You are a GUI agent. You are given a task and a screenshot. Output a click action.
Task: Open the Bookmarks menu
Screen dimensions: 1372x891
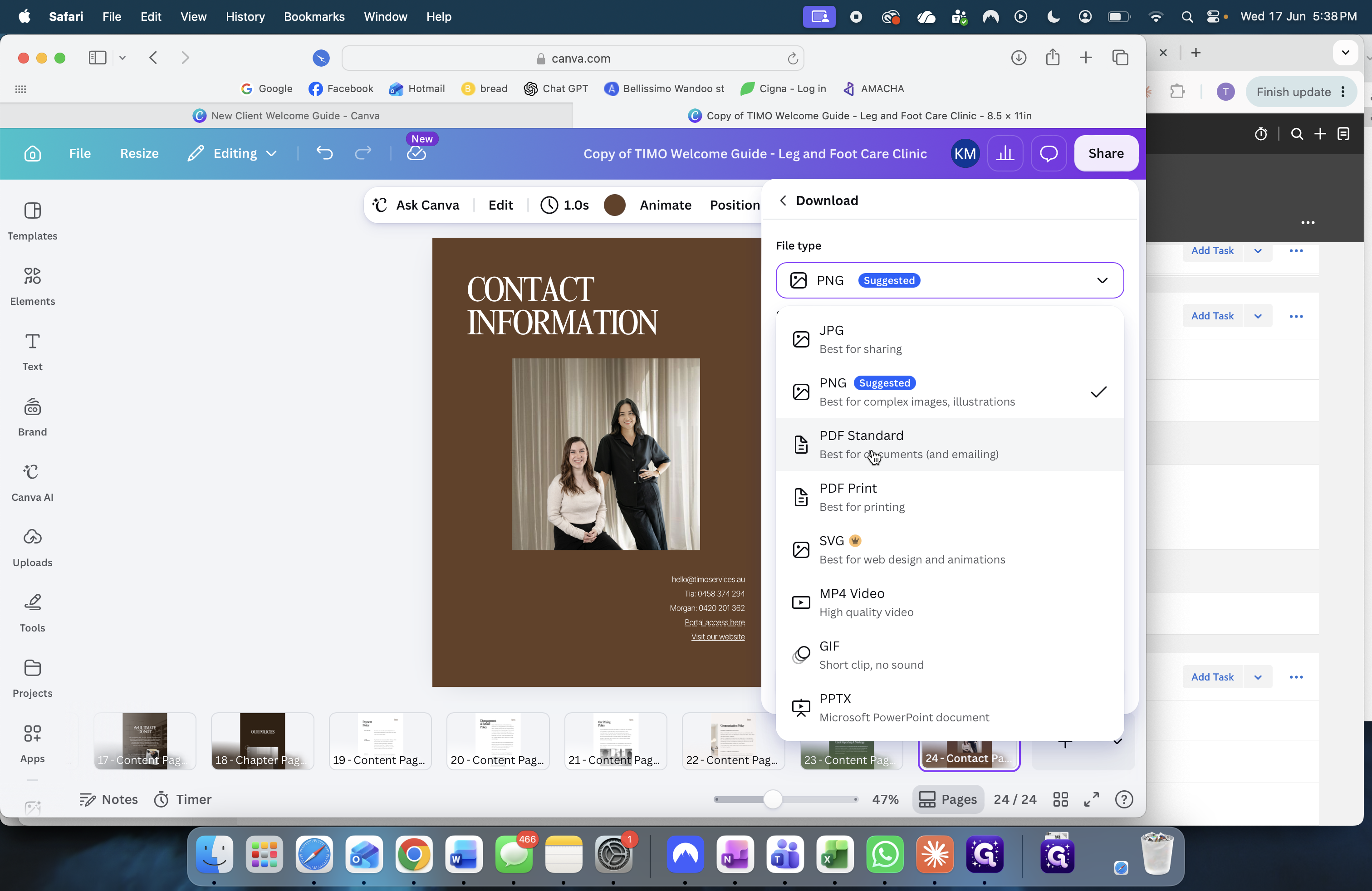coord(314,17)
